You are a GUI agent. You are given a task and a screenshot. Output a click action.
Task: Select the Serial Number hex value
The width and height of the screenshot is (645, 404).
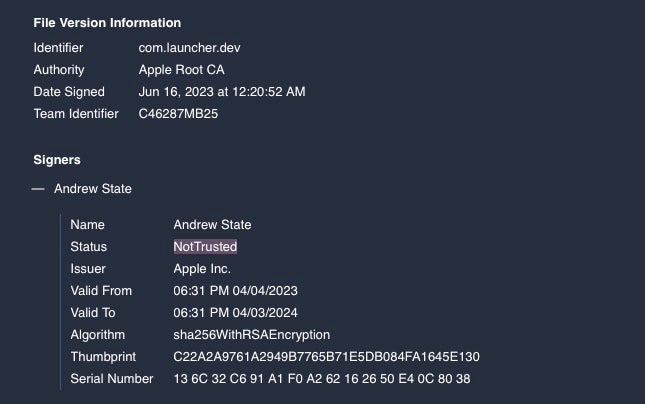[x=321, y=379]
